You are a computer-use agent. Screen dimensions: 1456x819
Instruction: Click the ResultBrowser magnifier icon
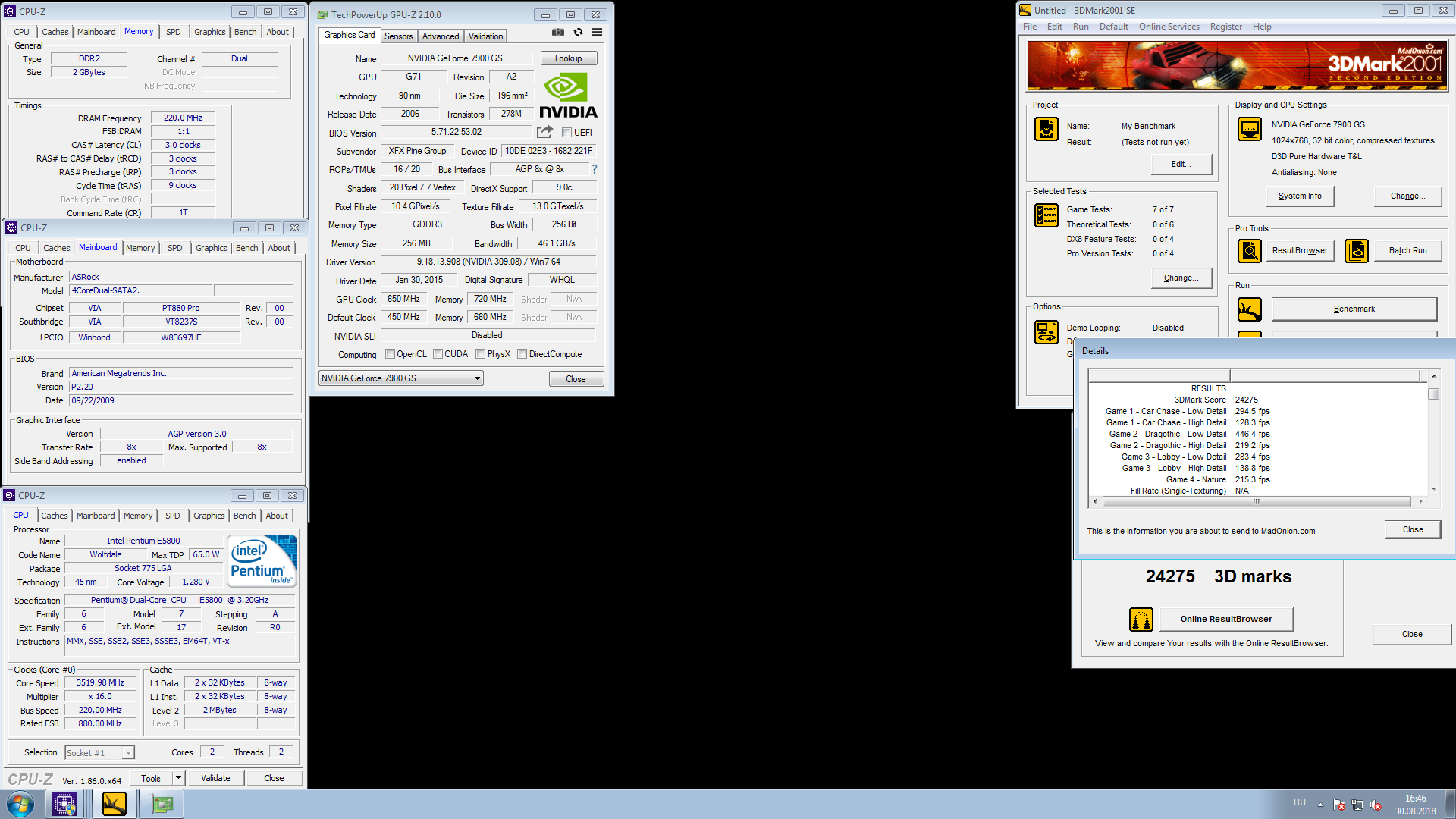(x=1250, y=250)
